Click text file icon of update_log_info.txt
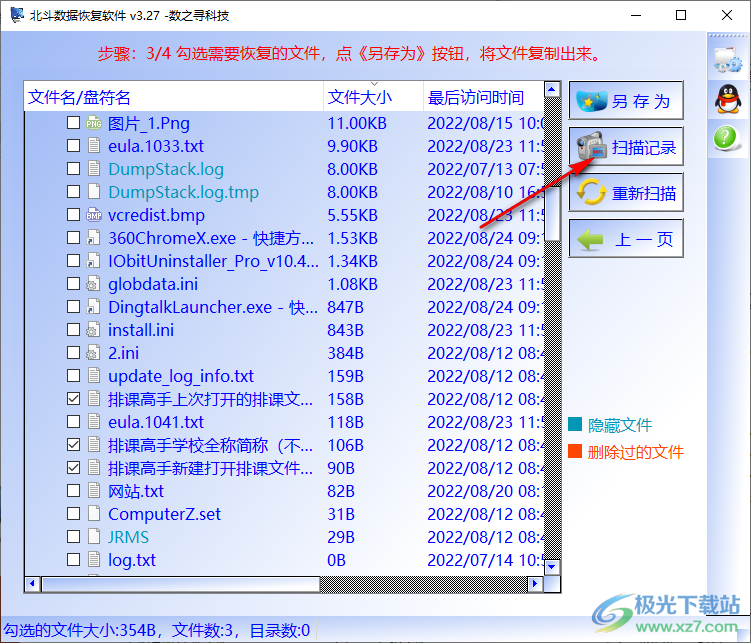The height and width of the screenshot is (643, 751). (94, 376)
